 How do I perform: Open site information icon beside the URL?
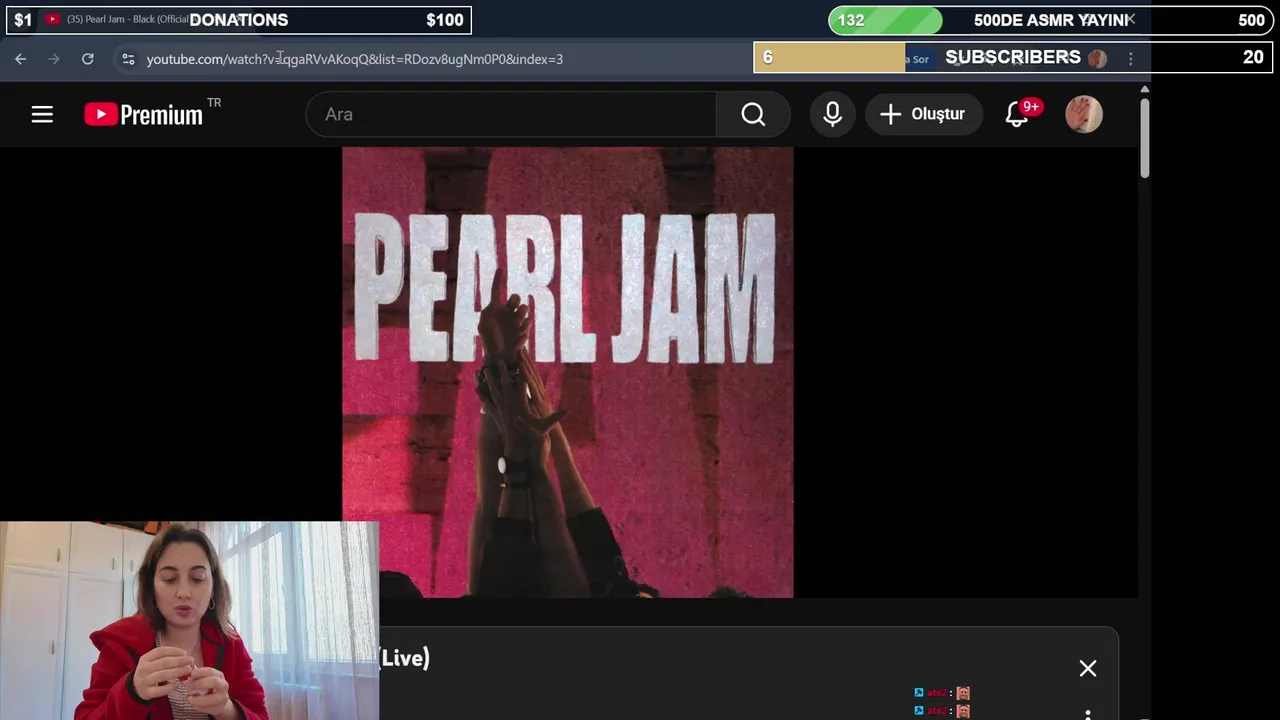click(x=128, y=59)
